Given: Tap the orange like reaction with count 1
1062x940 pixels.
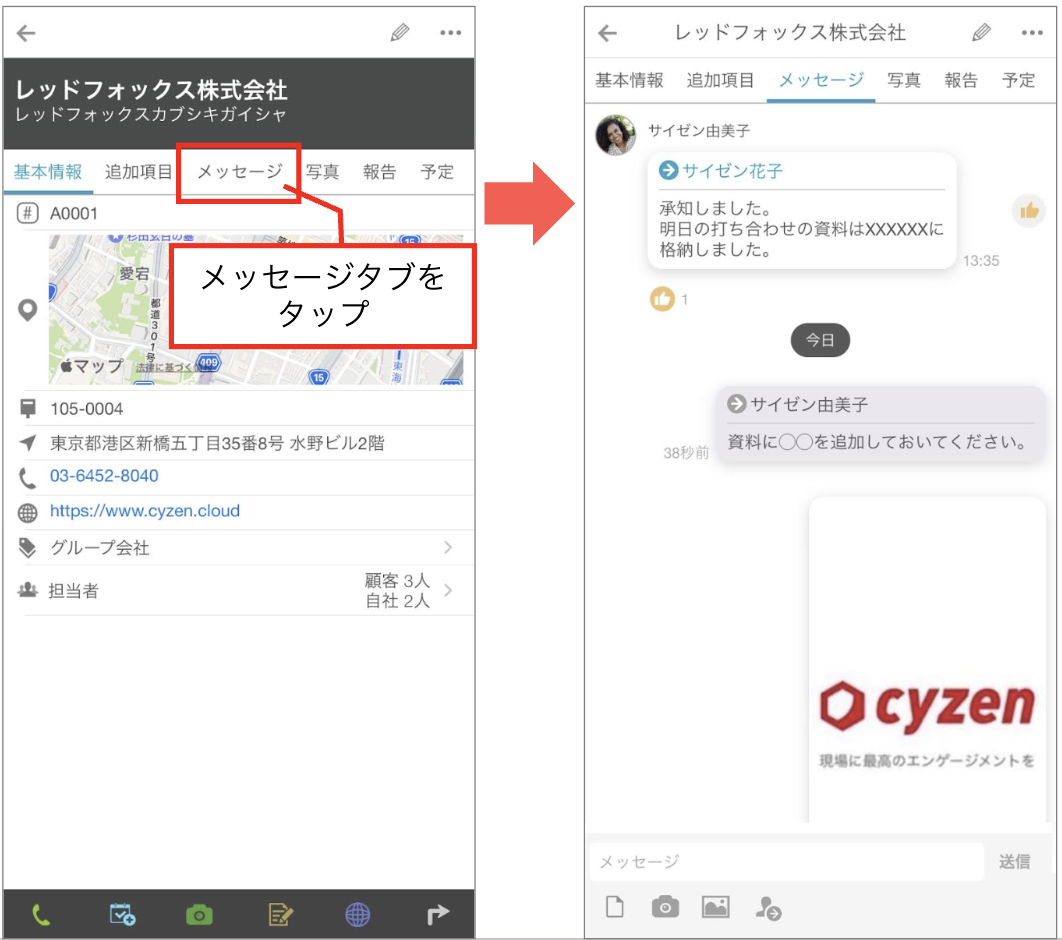Looking at the screenshot, I should (x=662, y=298).
